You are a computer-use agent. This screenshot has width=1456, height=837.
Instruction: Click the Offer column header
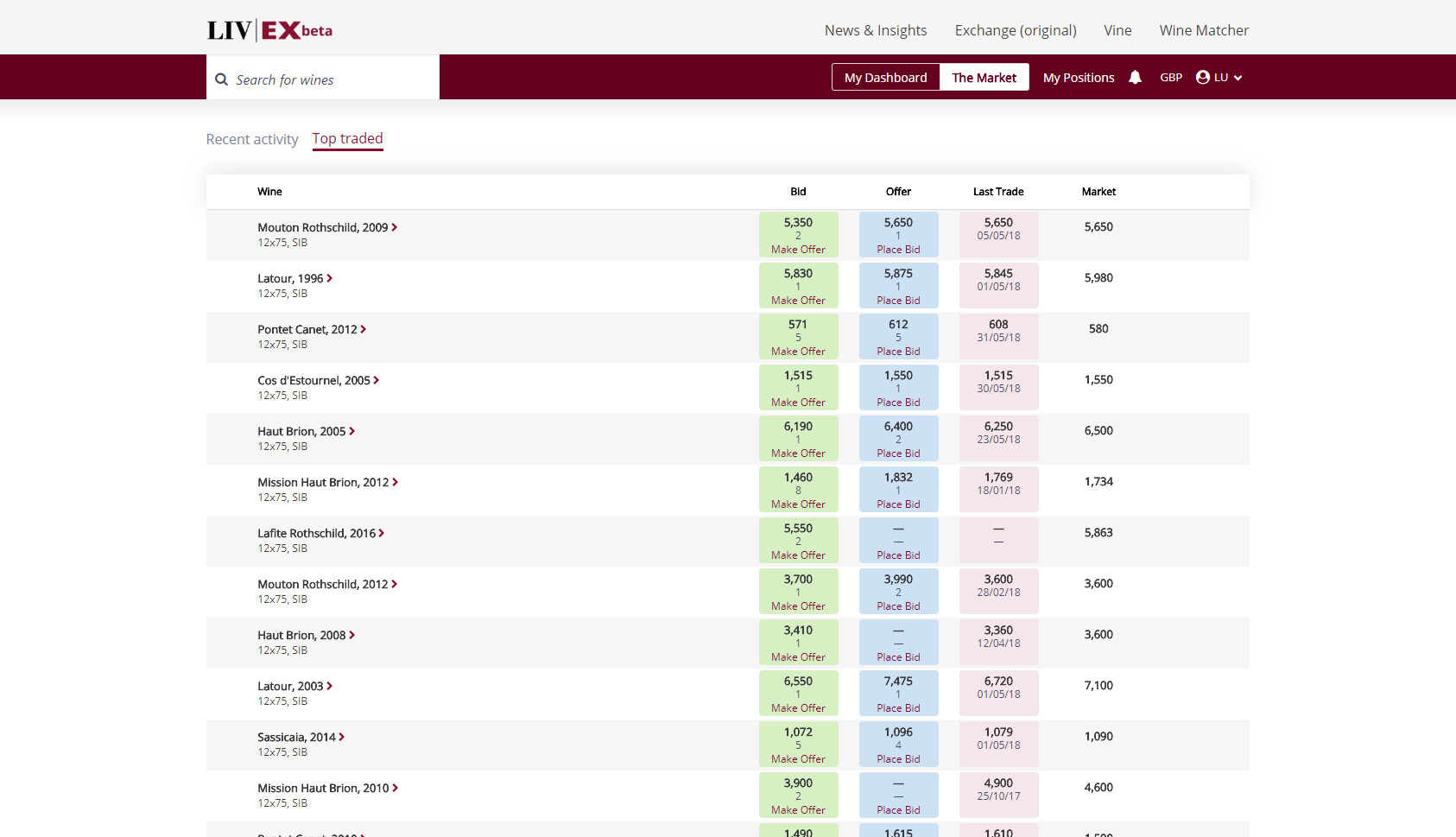pyautogui.click(x=898, y=192)
